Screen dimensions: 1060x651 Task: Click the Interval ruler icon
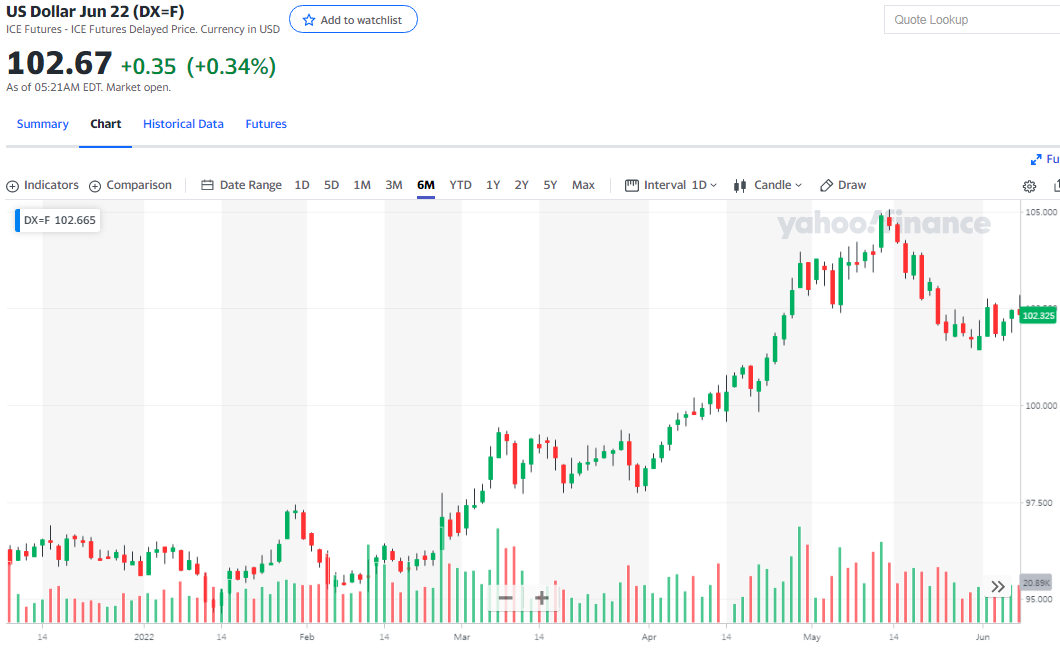(x=631, y=185)
